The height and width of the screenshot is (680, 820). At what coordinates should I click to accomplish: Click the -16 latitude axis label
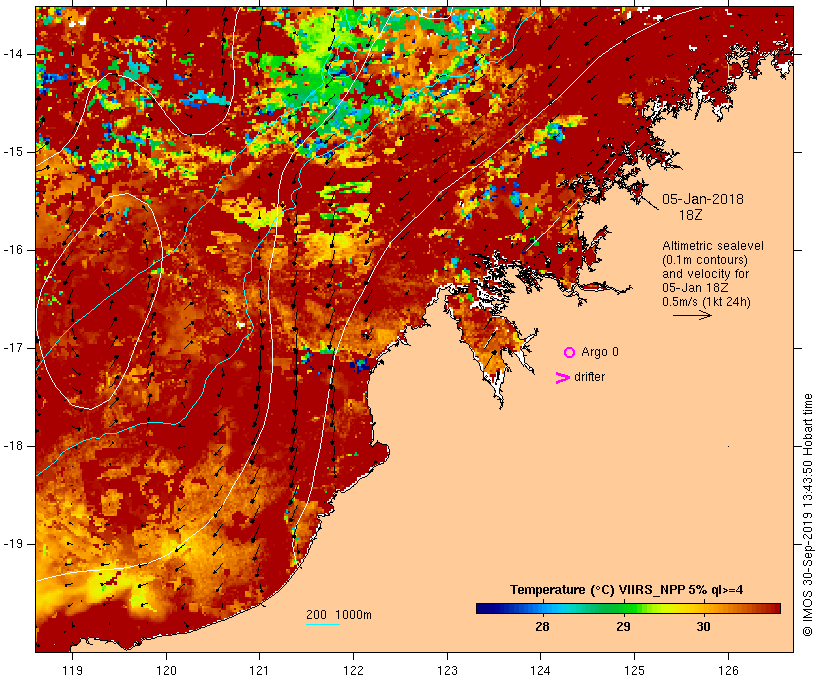(x=12, y=250)
